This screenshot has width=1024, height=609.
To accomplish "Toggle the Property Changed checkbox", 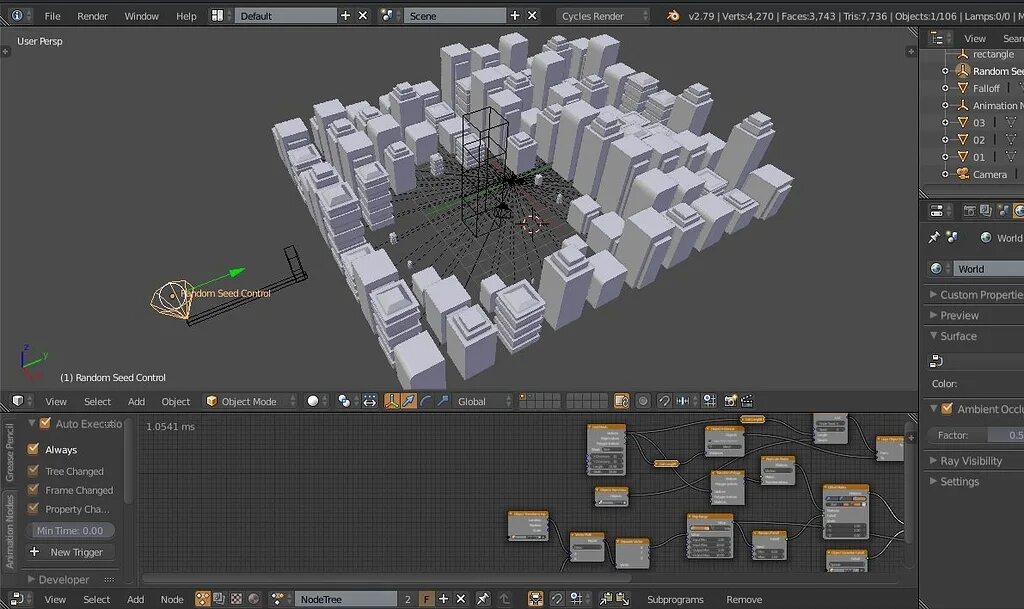I will (33, 508).
